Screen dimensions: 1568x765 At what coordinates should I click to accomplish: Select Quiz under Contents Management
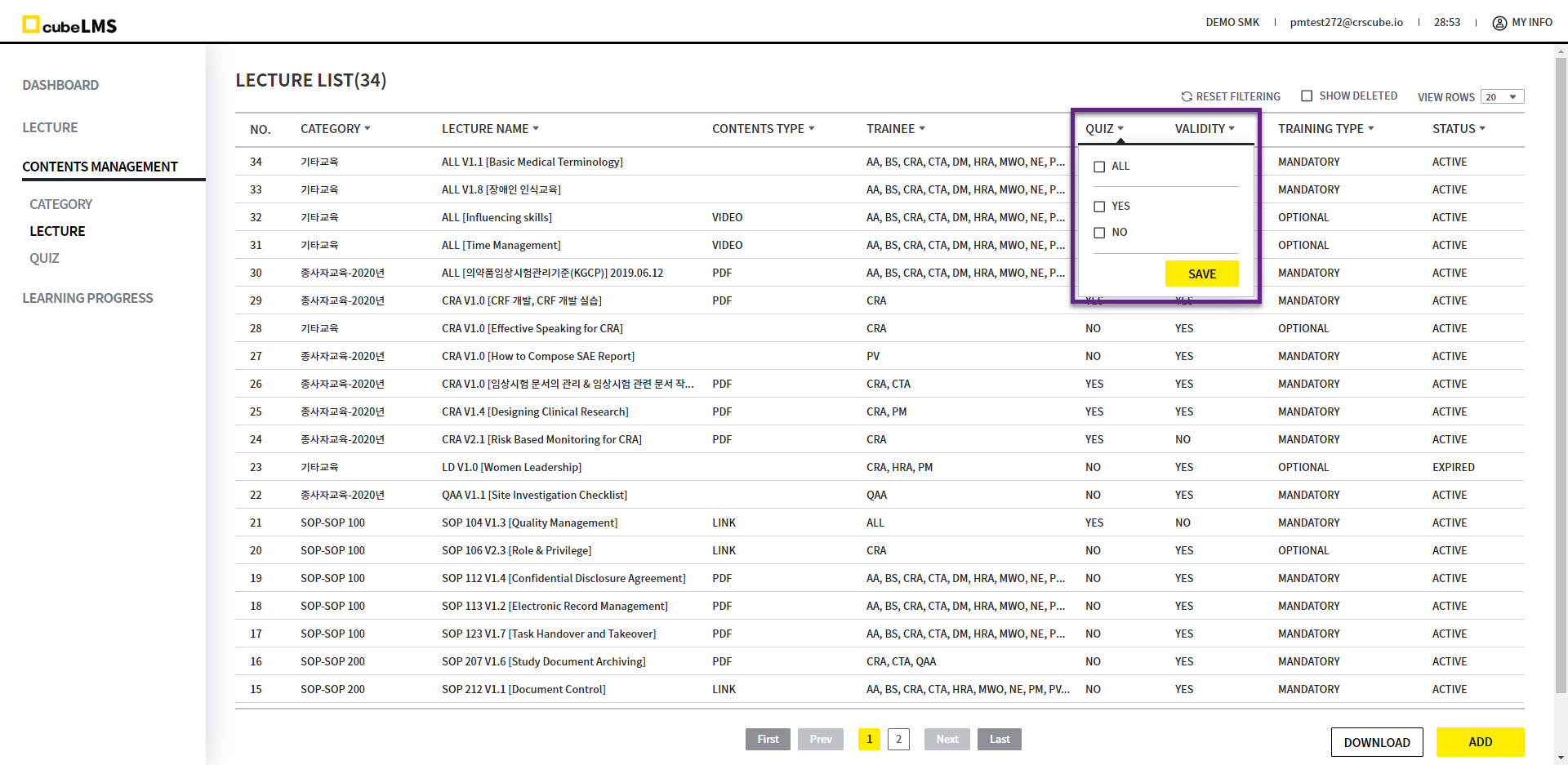point(44,258)
